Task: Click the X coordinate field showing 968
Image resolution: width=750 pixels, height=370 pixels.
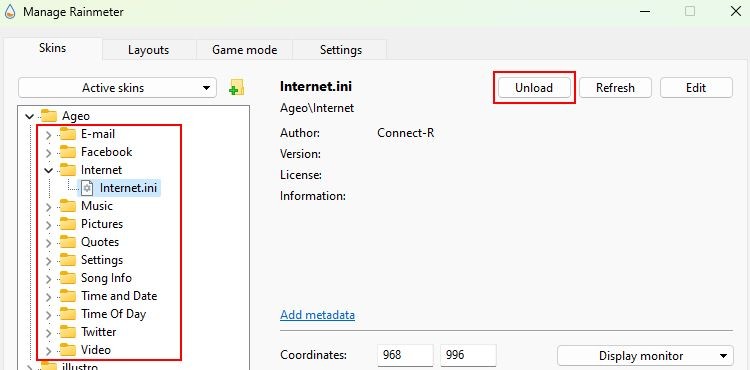Action: [x=405, y=356]
